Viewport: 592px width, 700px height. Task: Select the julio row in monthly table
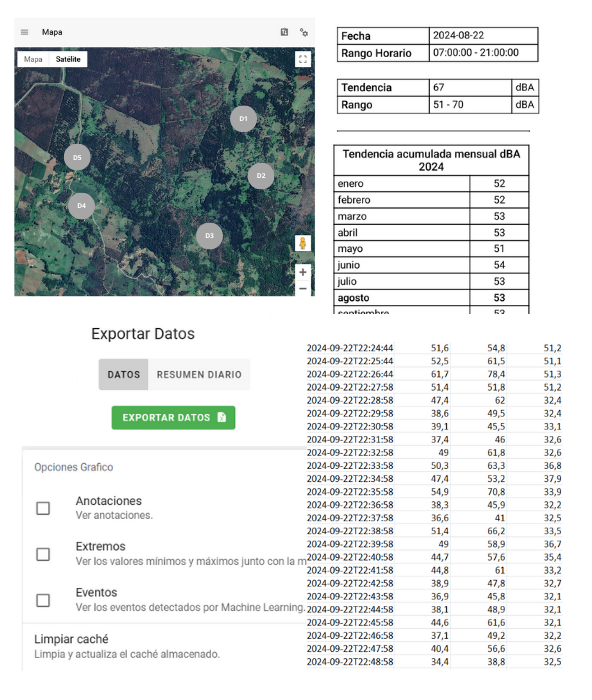[431, 282]
